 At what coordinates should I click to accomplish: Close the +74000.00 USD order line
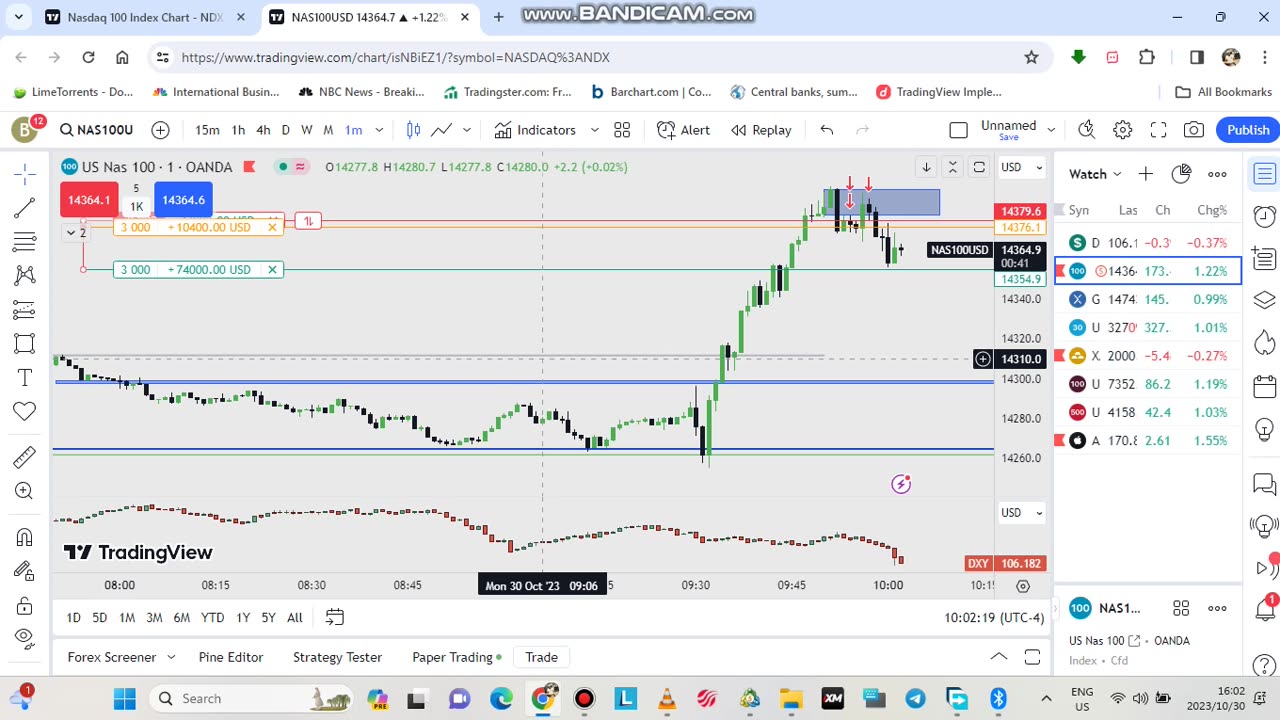pyautogui.click(x=272, y=270)
